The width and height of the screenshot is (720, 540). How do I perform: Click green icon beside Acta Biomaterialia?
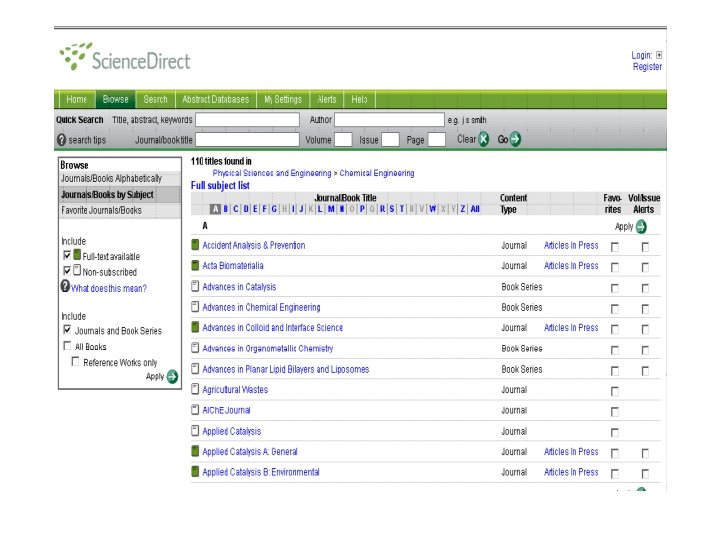tap(195, 265)
